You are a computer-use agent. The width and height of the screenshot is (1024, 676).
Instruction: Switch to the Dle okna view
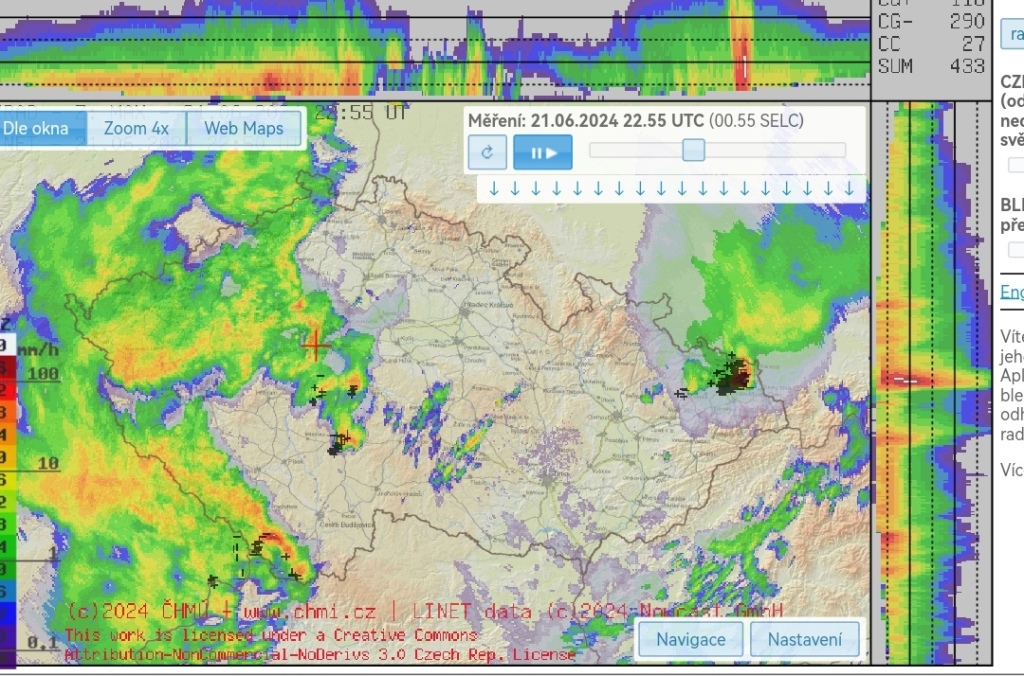point(37,128)
